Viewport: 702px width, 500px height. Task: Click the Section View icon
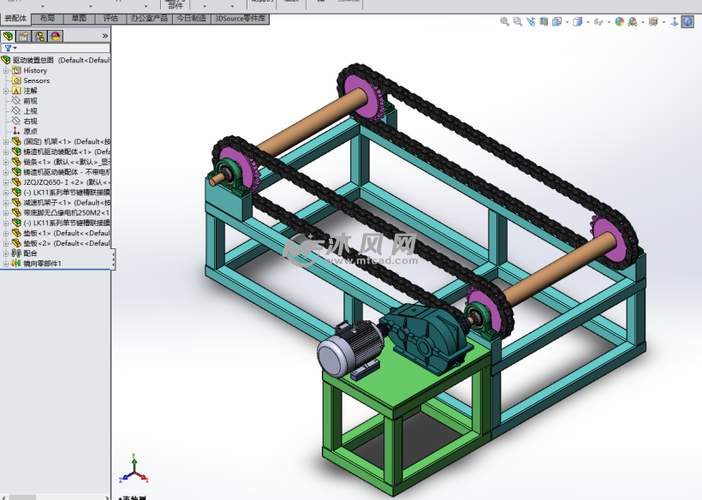click(543, 21)
